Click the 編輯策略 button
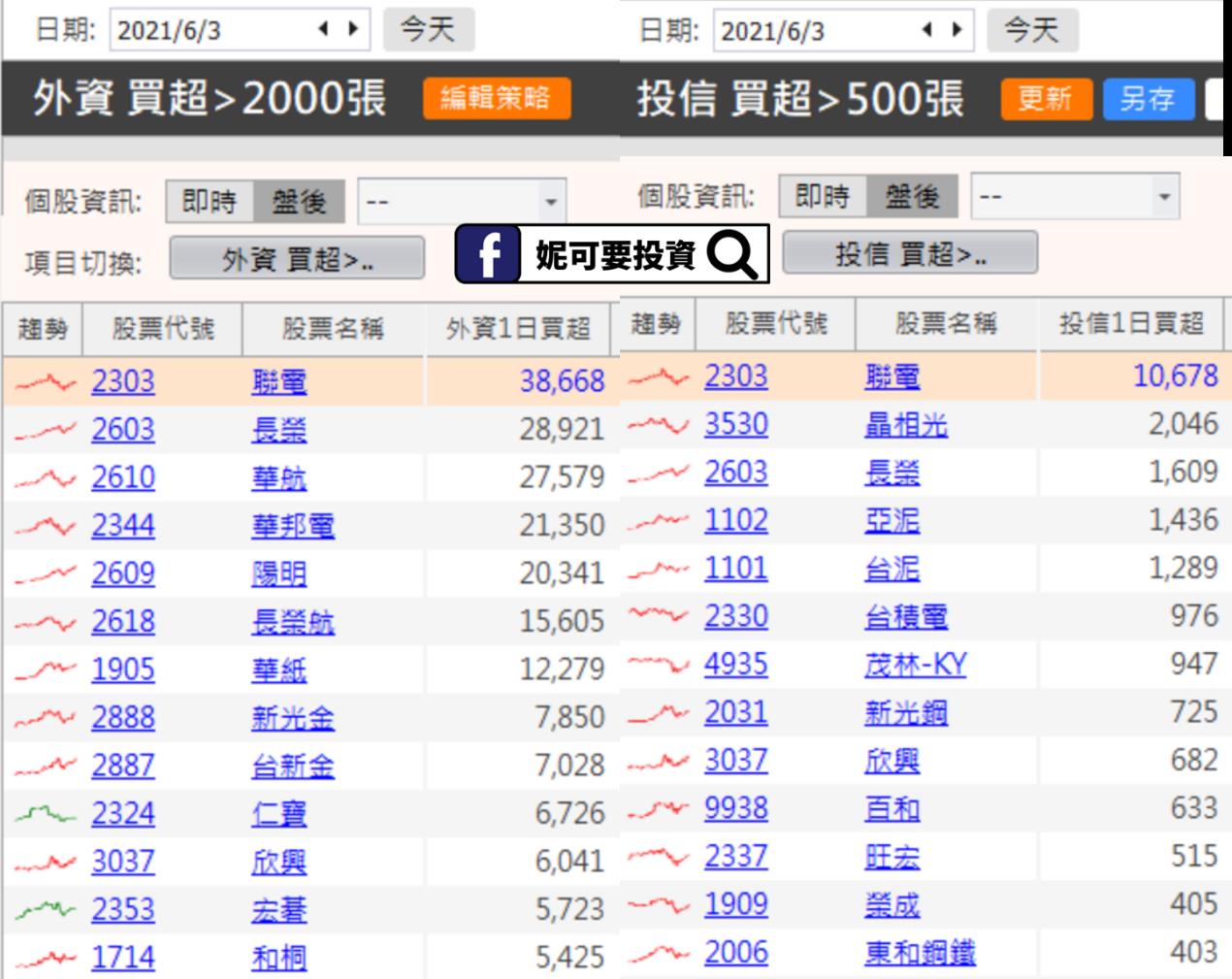1232x979 pixels. click(x=496, y=98)
